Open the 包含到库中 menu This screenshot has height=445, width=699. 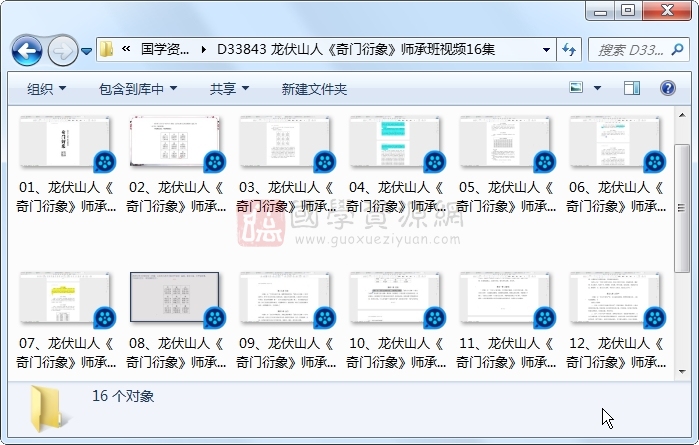tap(138, 89)
